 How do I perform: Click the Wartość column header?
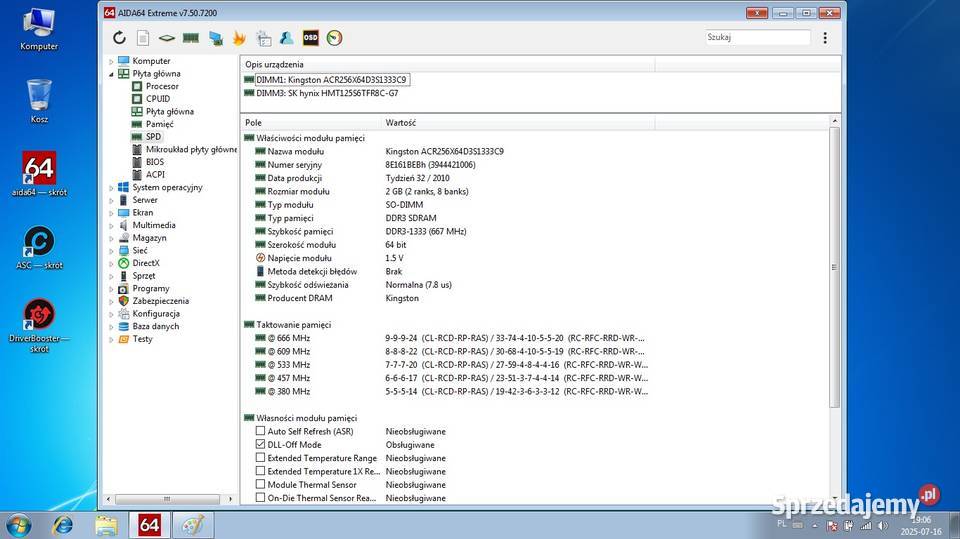[517, 122]
